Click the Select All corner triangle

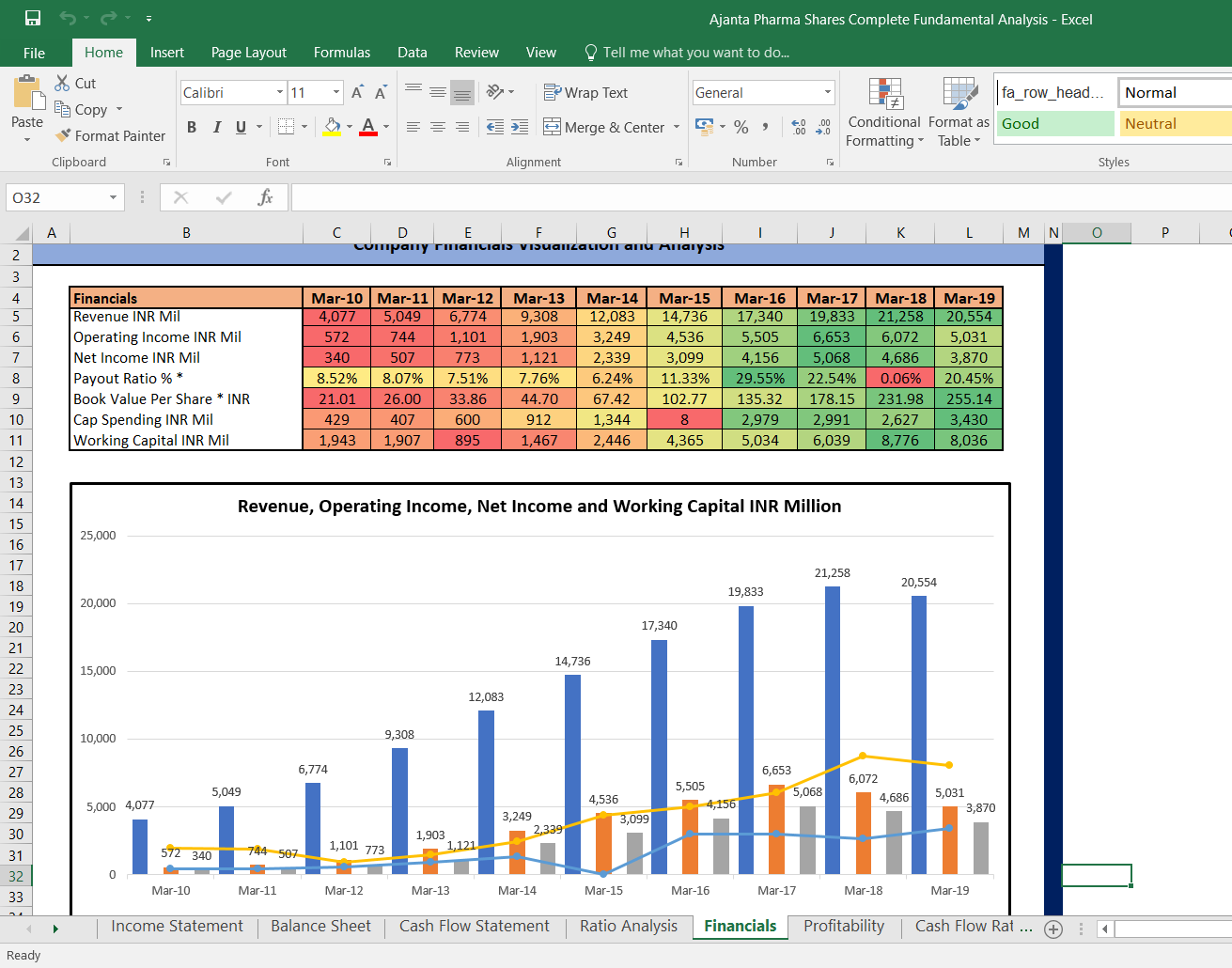[x=23, y=233]
